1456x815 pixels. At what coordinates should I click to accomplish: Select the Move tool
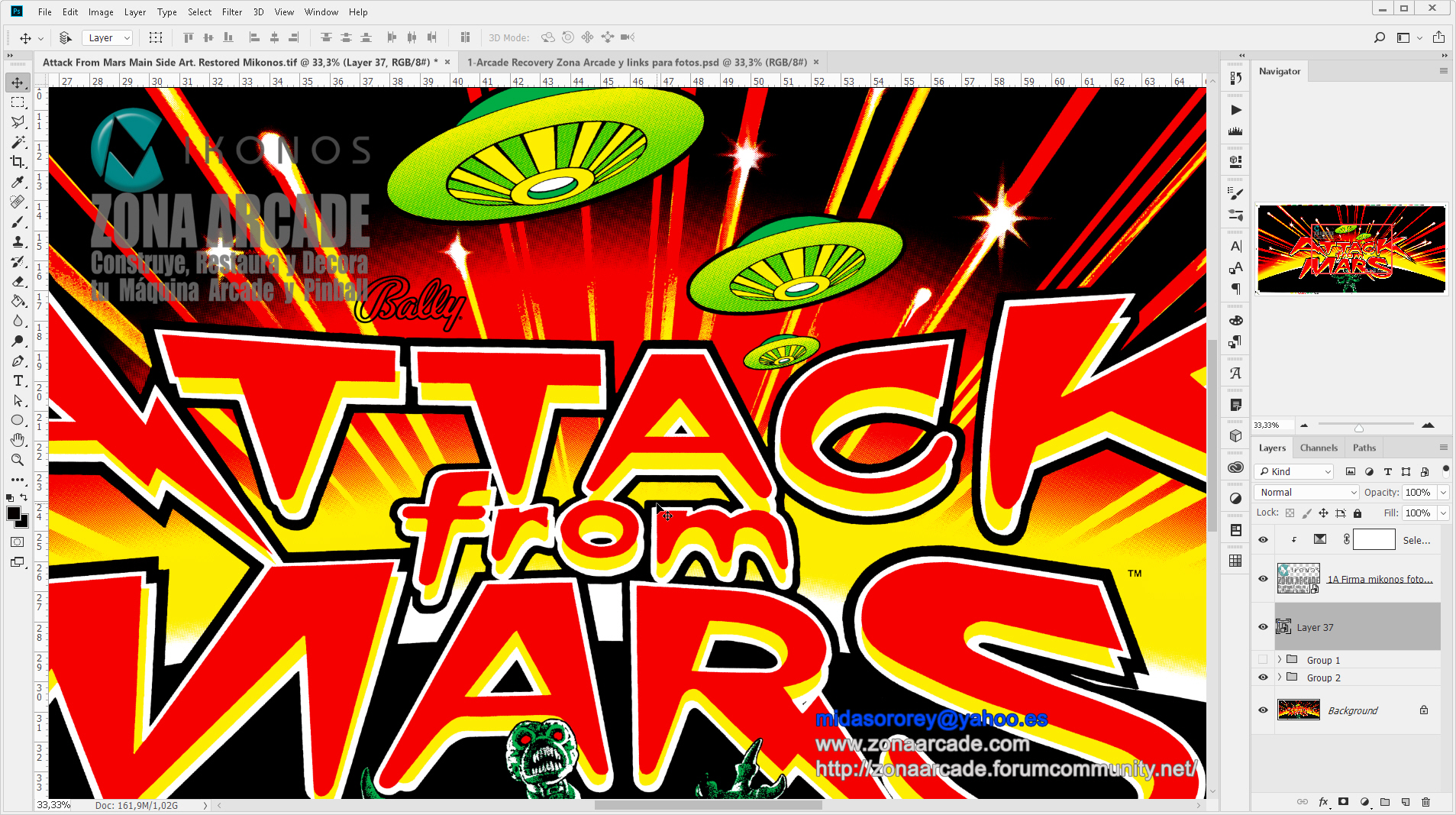(18, 82)
